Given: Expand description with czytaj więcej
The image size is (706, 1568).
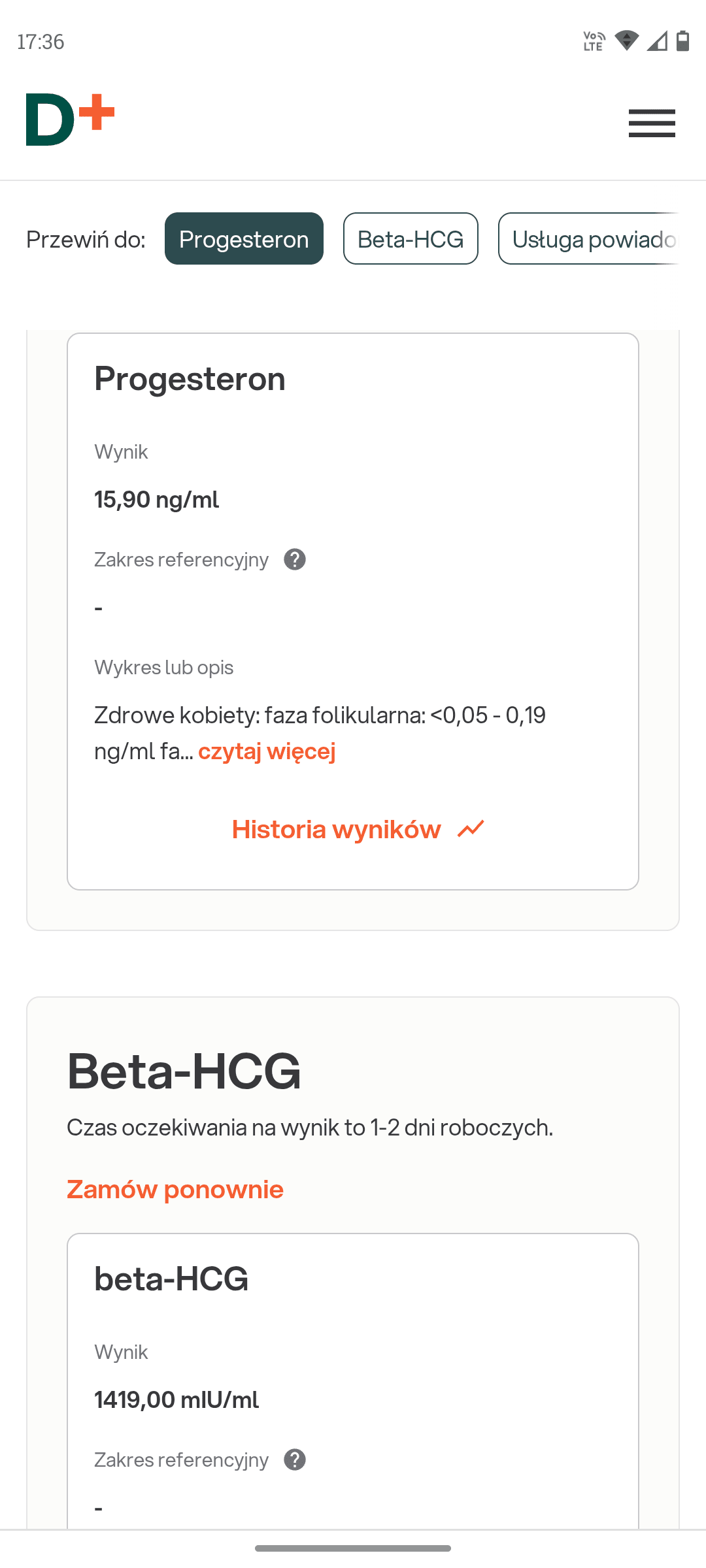Looking at the screenshot, I should point(267,751).
